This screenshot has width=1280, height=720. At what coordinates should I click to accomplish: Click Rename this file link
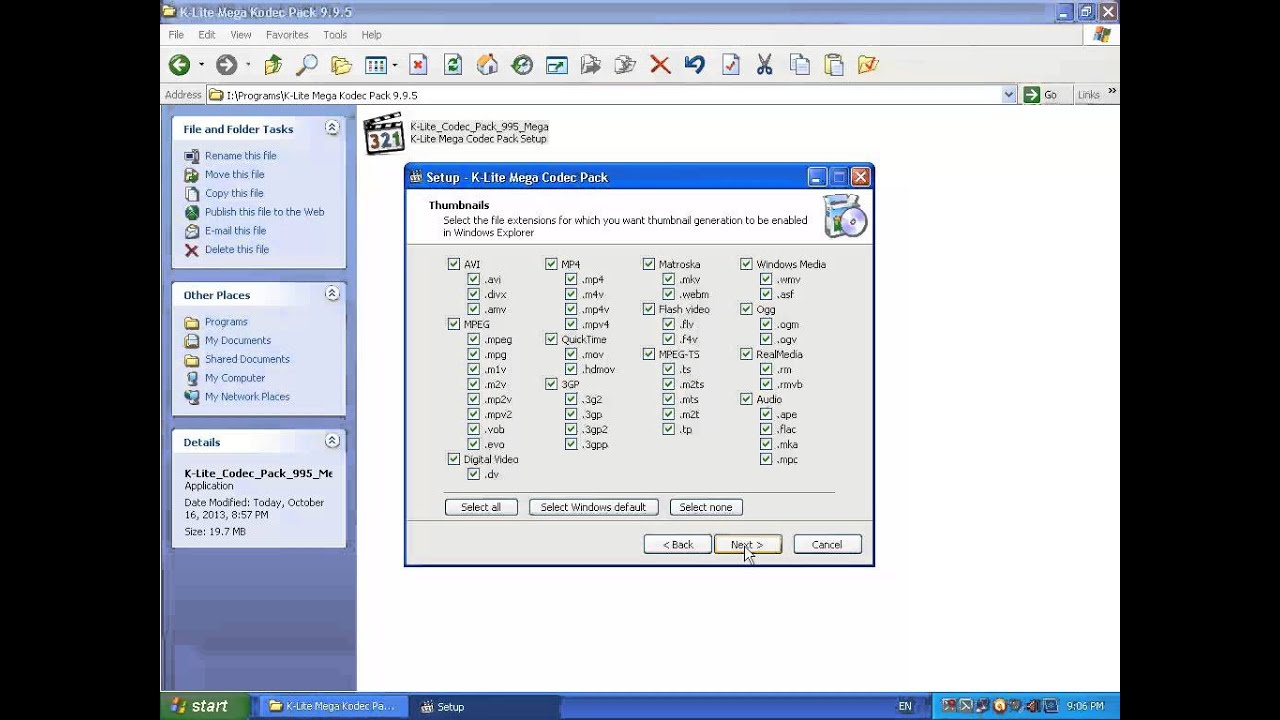click(x=241, y=156)
